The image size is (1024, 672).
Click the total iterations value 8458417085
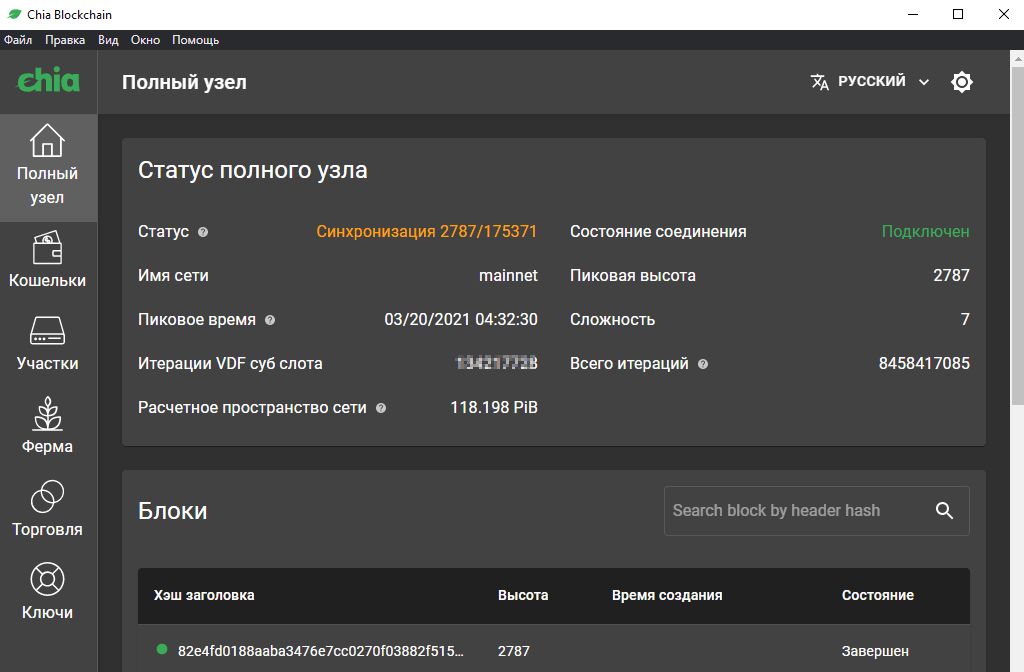[x=924, y=364]
